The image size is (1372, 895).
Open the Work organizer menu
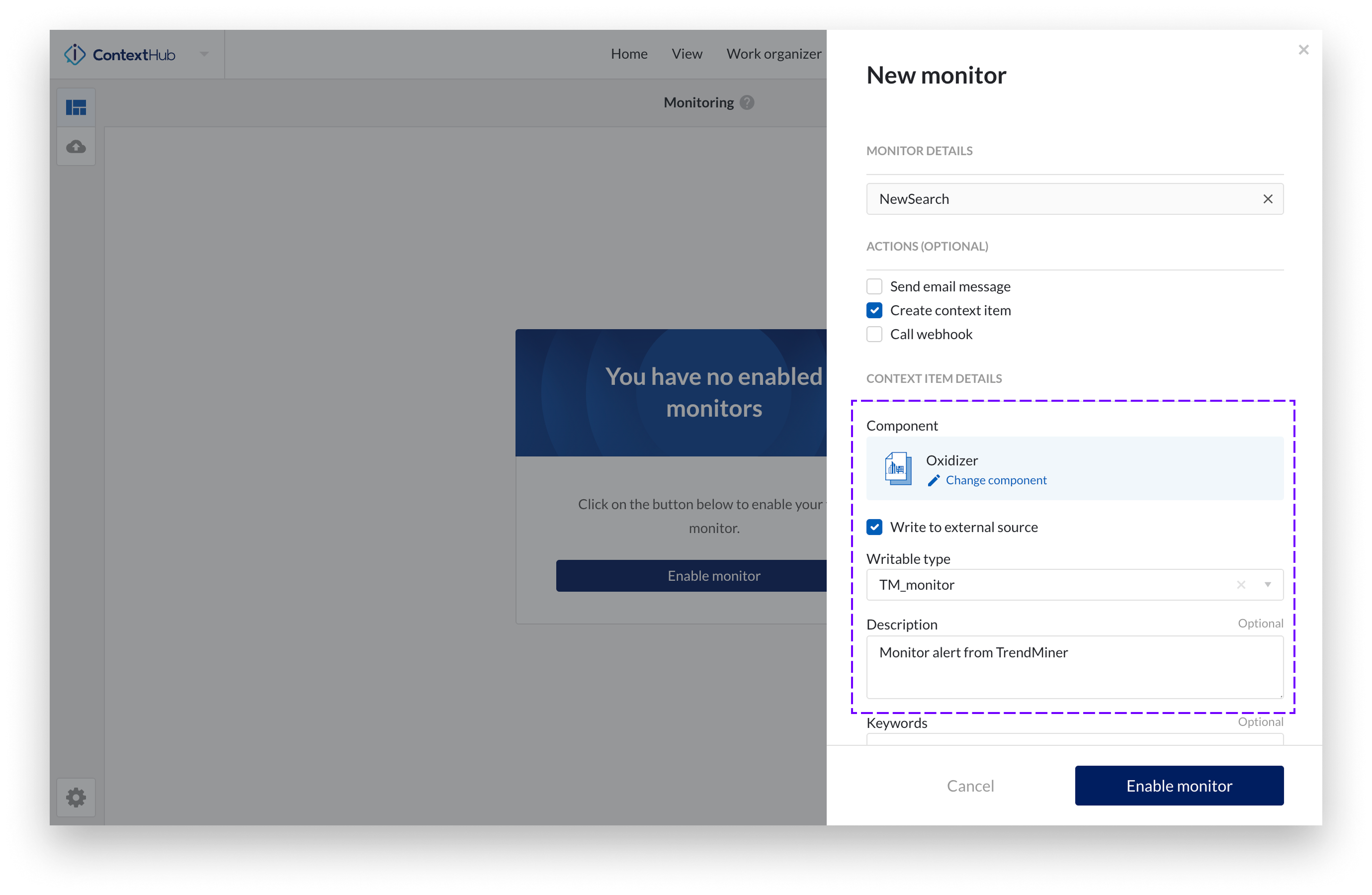tap(773, 54)
